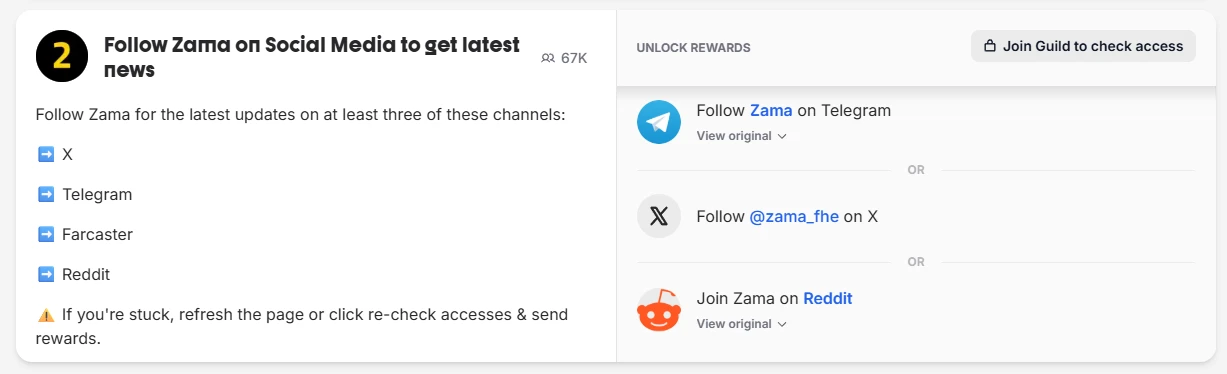Click the yellow number 2 badge

[x=62, y=57]
